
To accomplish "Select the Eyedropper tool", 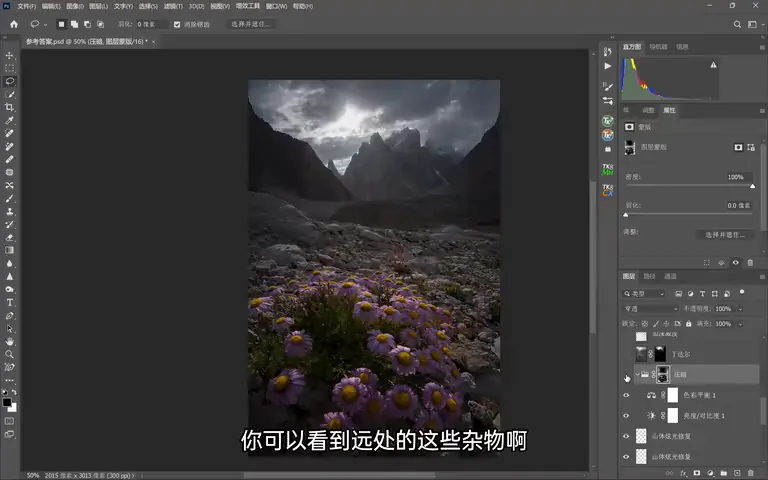I will pyautogui.click(x=9, y=120).
